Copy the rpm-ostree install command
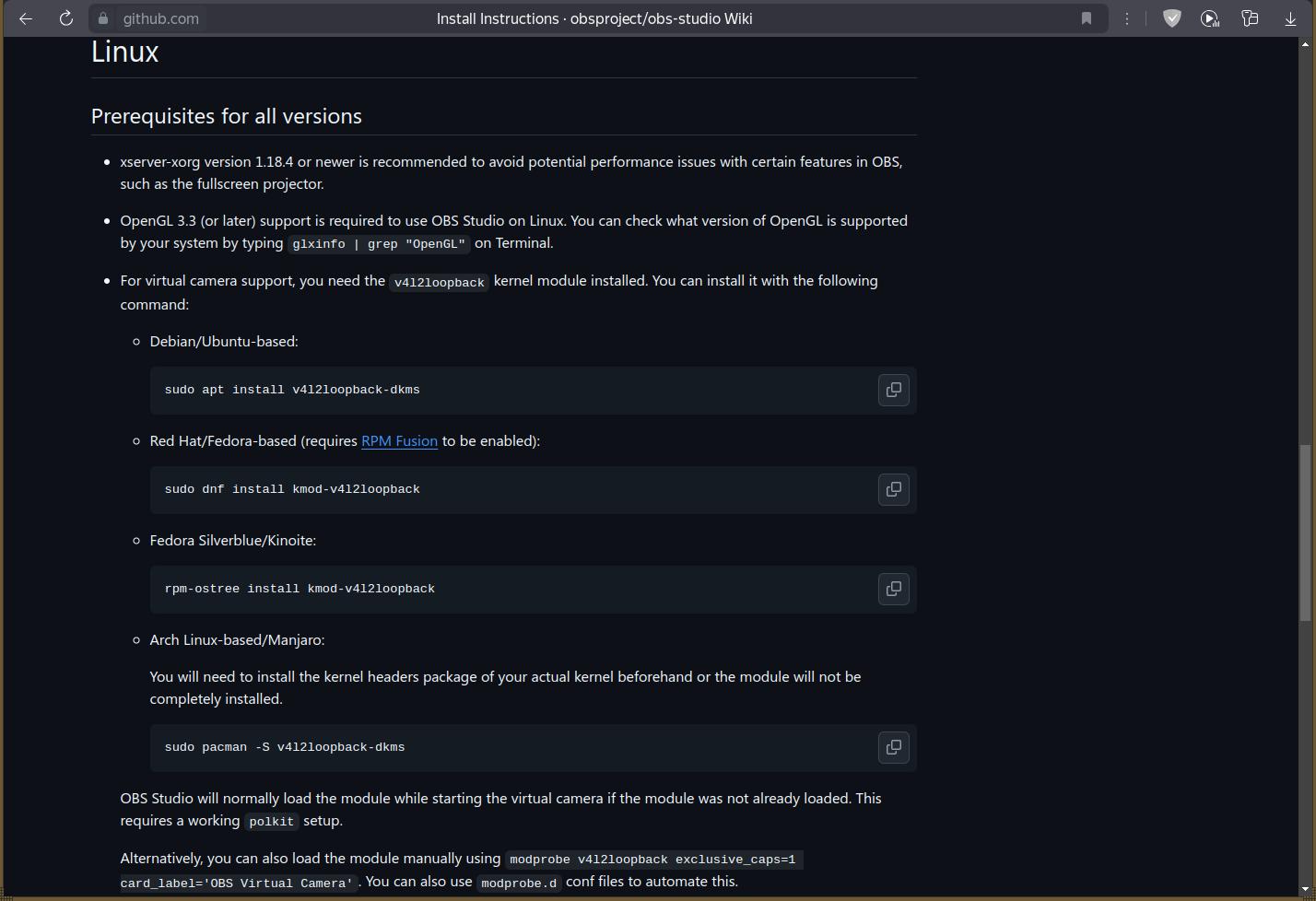The width and height of the screenshot is (1316, 901). click(893, 589)
